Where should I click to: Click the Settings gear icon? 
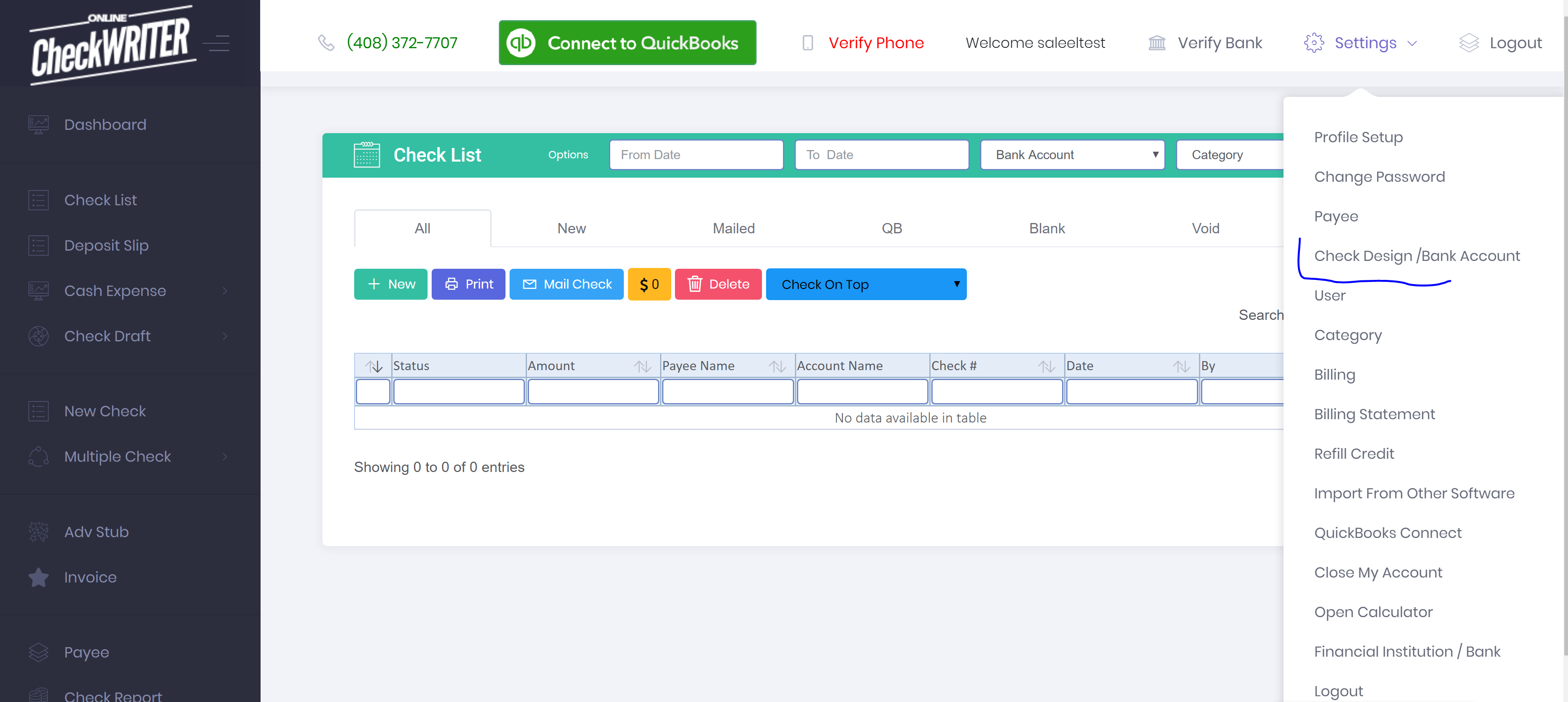pyautogui.click(x=1314, y=43)
